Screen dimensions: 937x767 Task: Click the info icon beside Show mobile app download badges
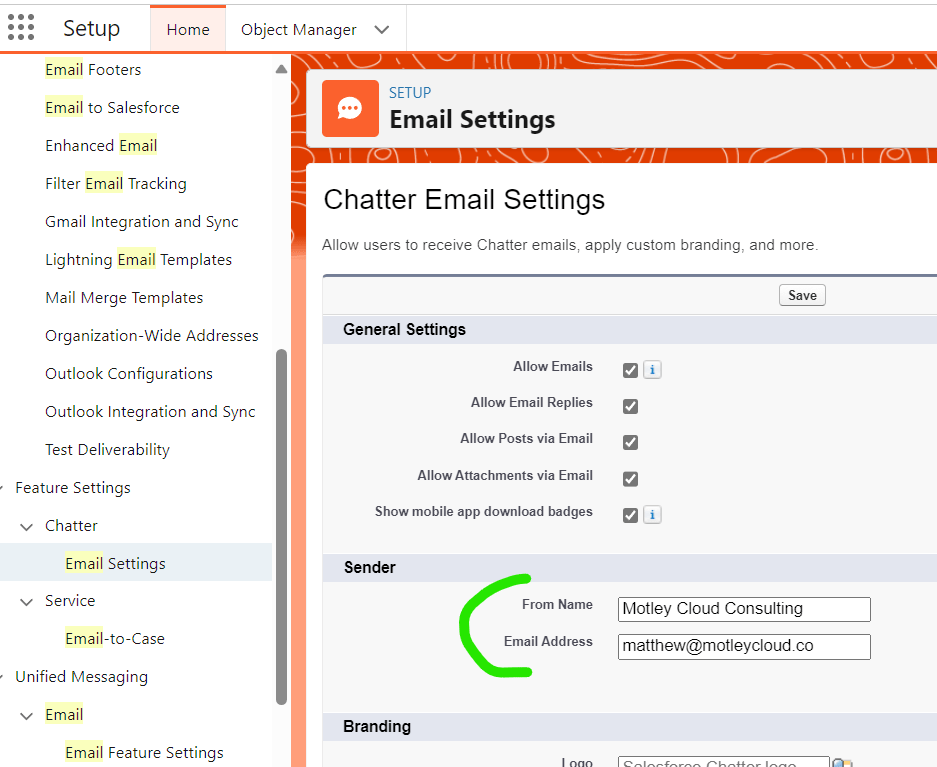click(x=652, y=514)
